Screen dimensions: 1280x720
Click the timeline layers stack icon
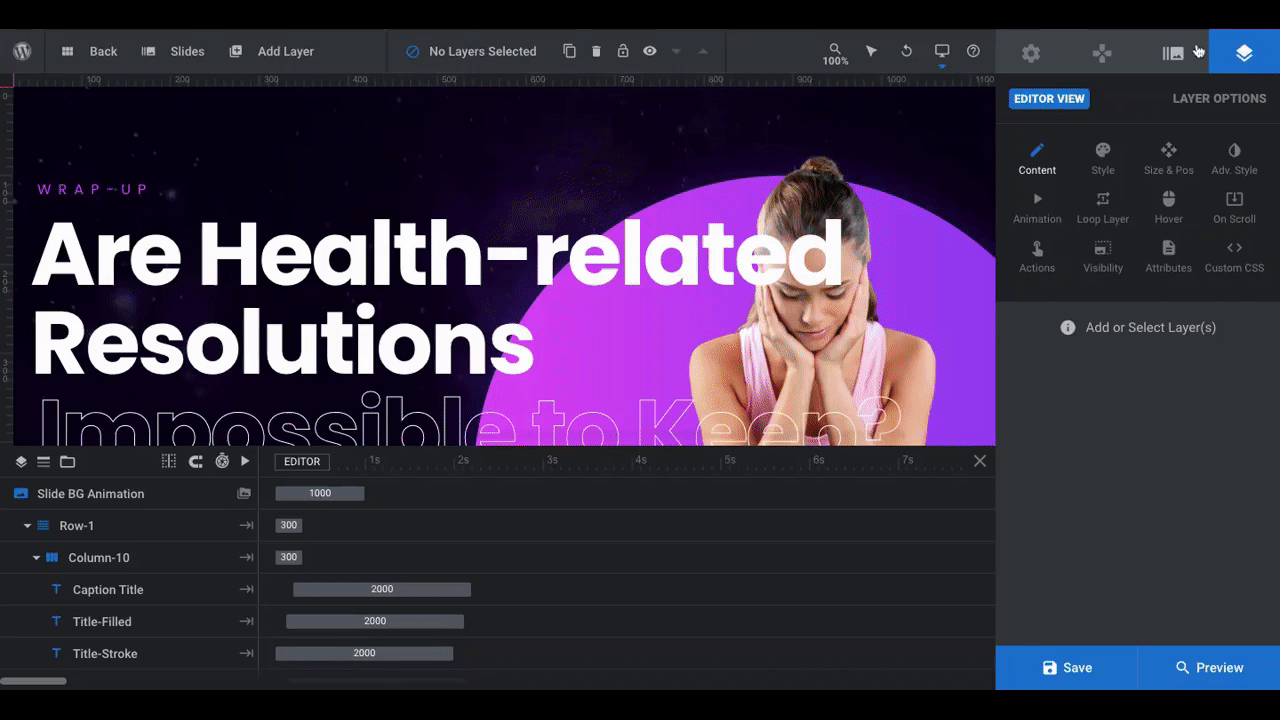click(x=21, y=461)
